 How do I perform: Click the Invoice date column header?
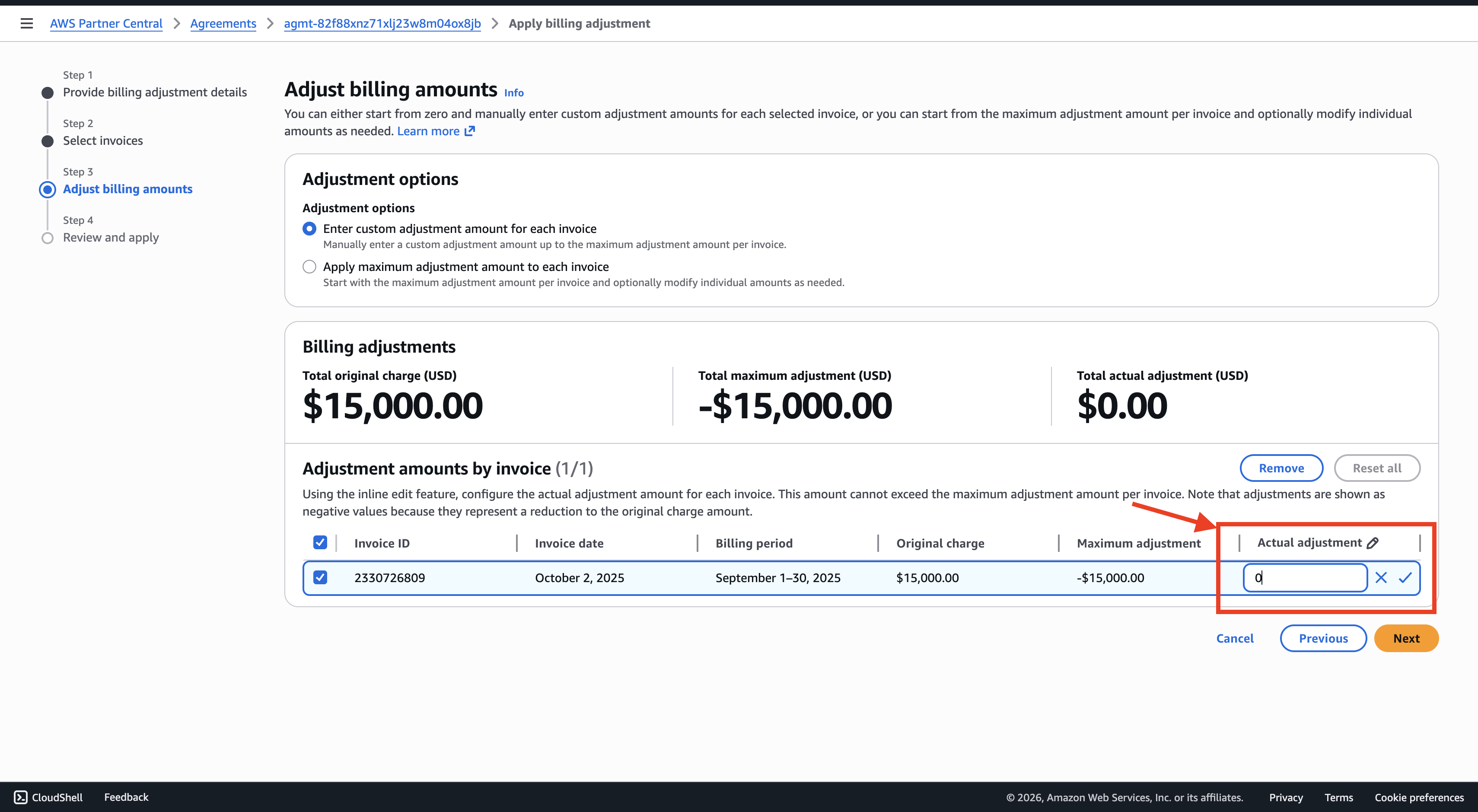(569, 544)
